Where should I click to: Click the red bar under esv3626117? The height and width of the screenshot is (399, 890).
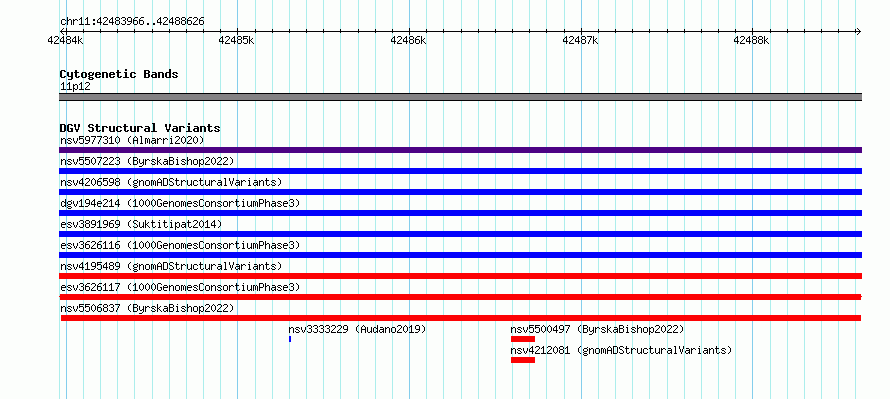tap(460, 297)
